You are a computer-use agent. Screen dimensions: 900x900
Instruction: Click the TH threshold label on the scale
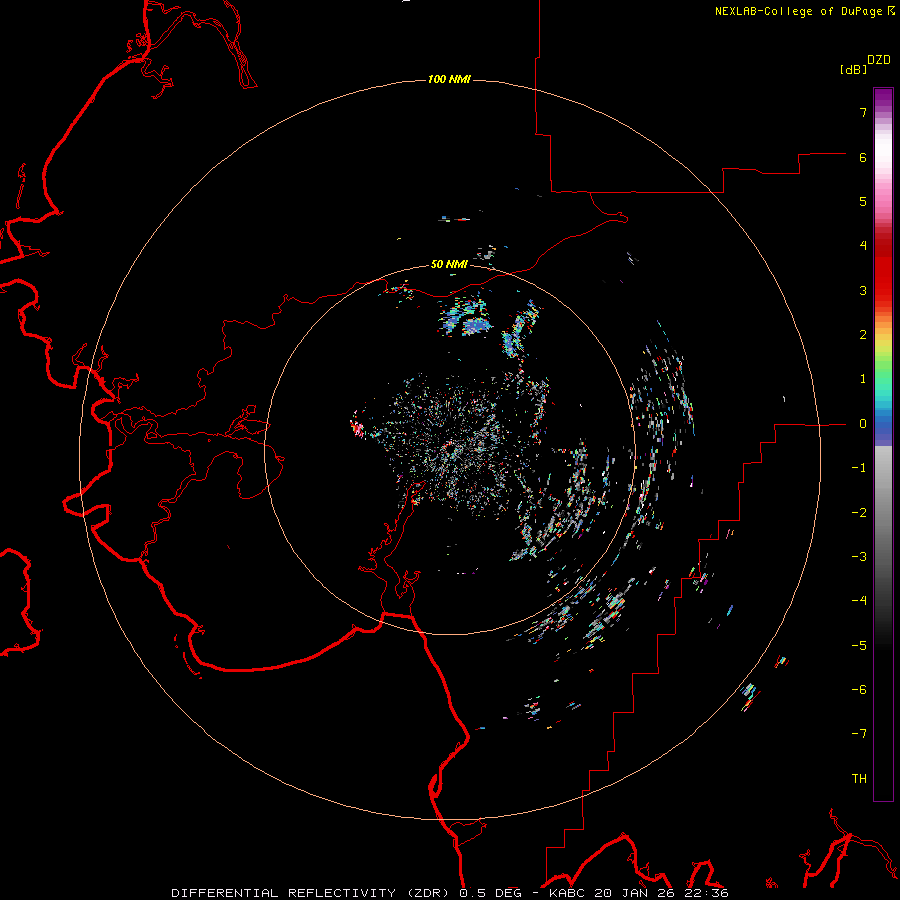coord(859,779)
